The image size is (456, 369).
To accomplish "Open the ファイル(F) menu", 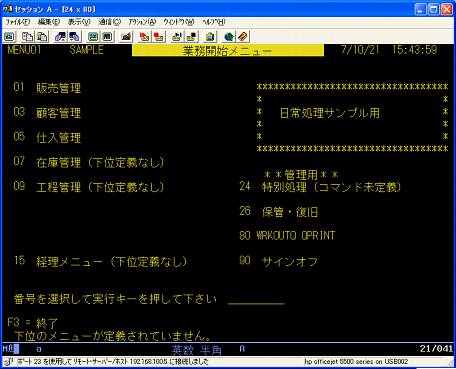I will pos(18,22).
